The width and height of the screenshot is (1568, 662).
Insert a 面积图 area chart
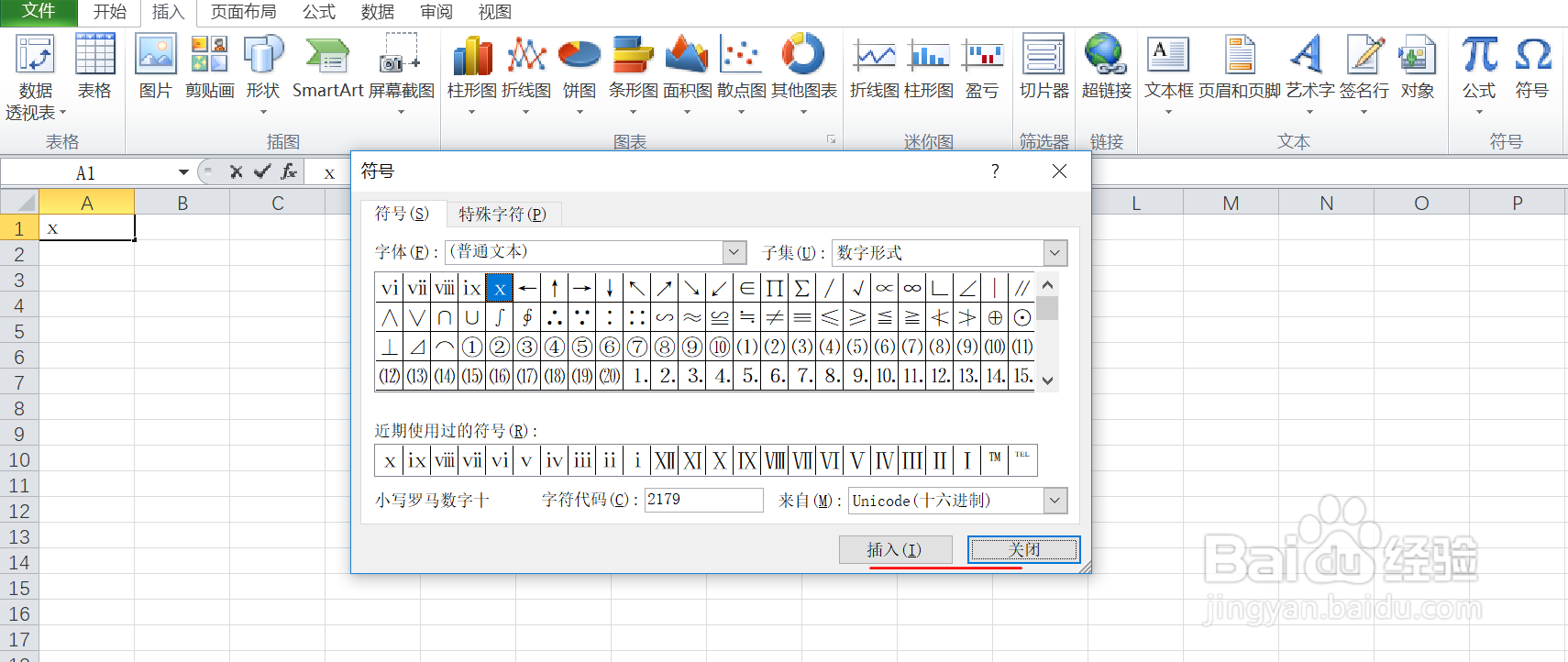click(x=687, y=73)
